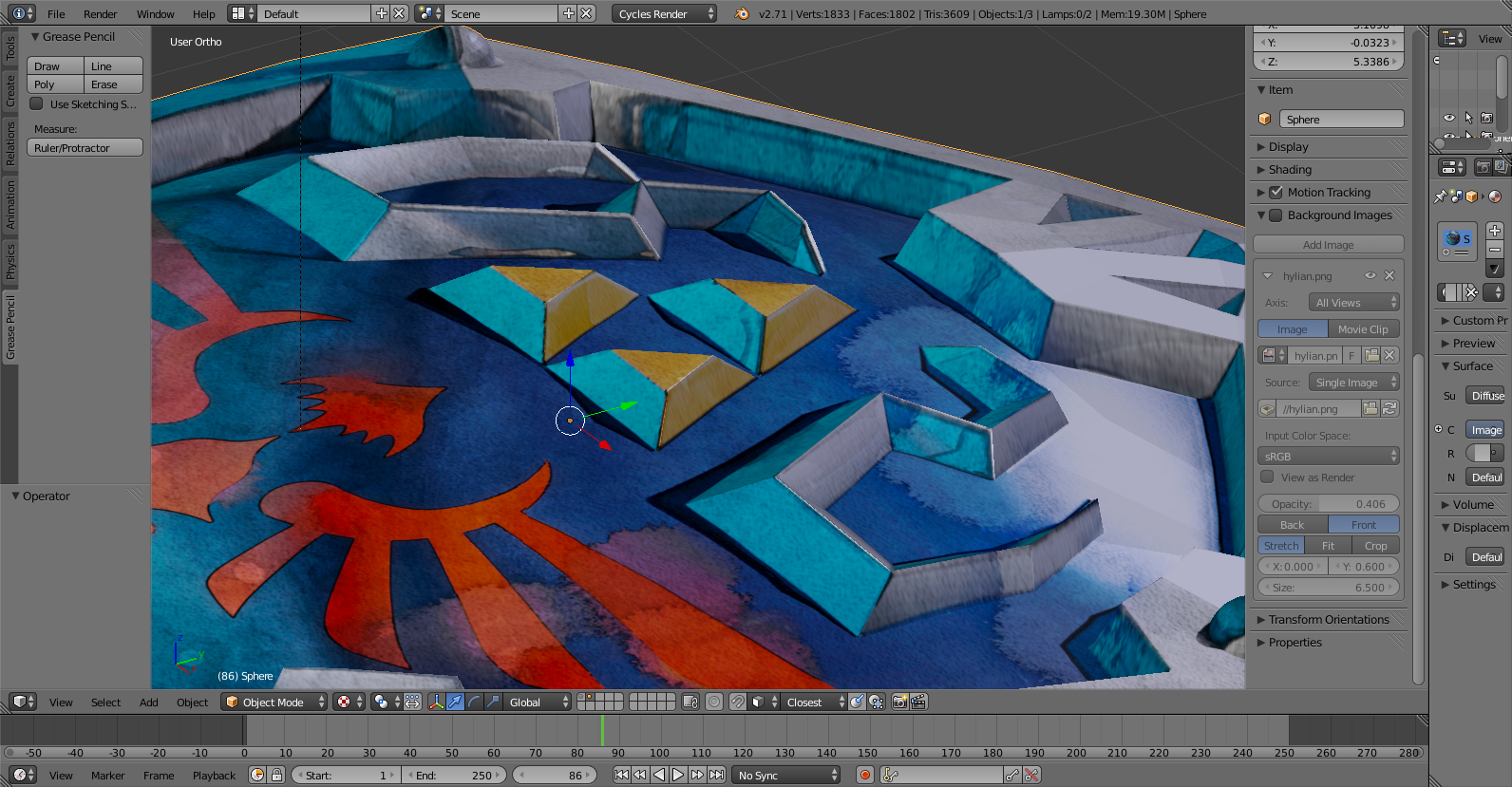This screenshot has height=787, width=1512.
Task: Enable the Background Images checkbox
Action: 1276,215
